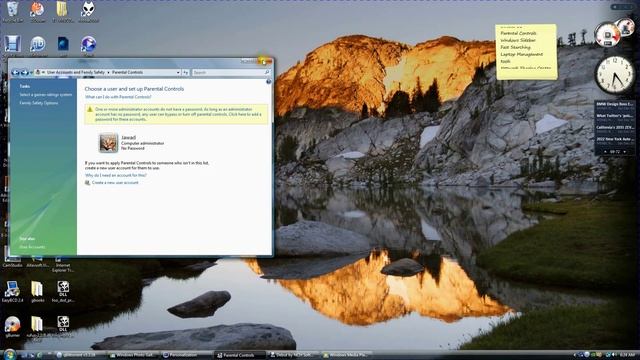Image resolution: width=640 pixels, height=360 pixels.
Task: Switch to Windows Media Player taskbar button
Action: [x=347, y=355]
